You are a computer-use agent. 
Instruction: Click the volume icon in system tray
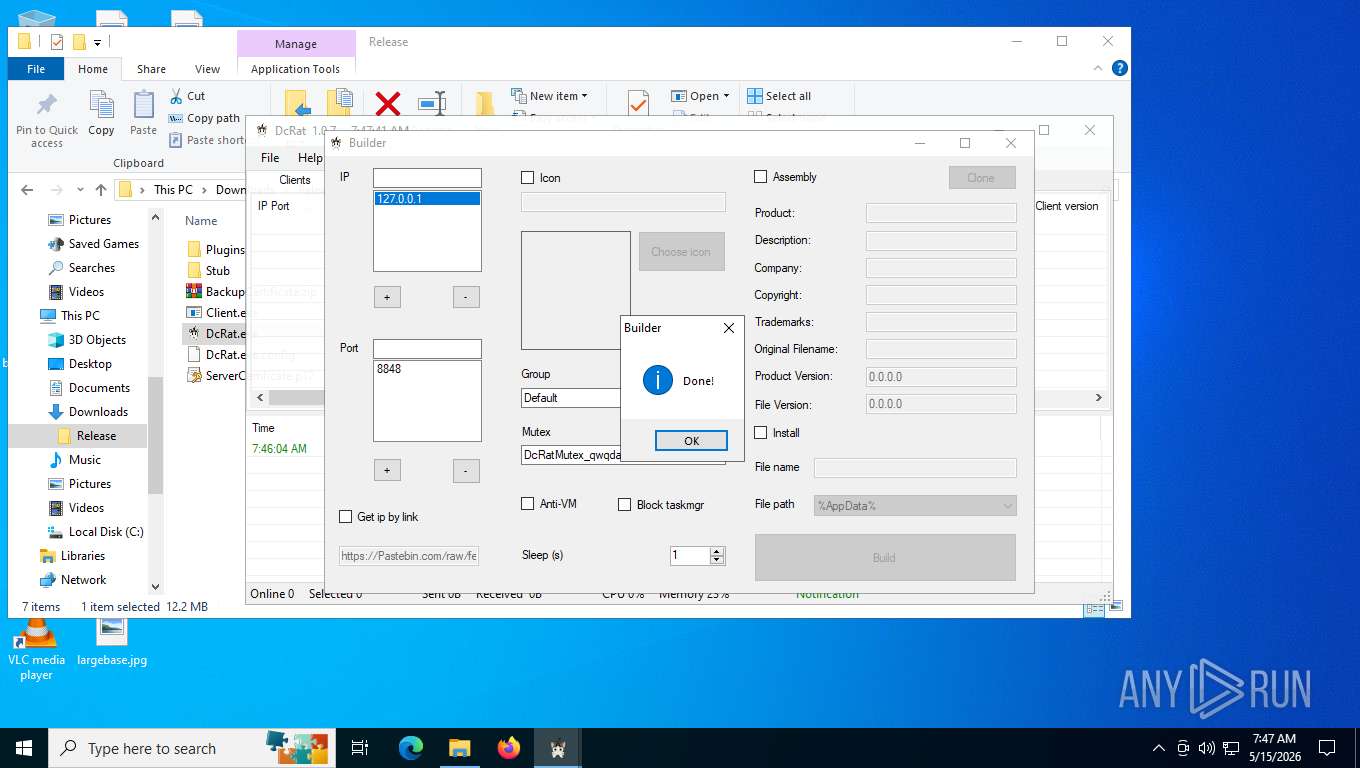click(1206, 748)
